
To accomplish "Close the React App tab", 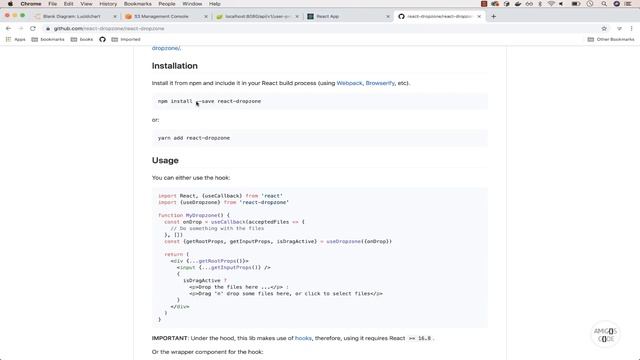I will 388,16.
